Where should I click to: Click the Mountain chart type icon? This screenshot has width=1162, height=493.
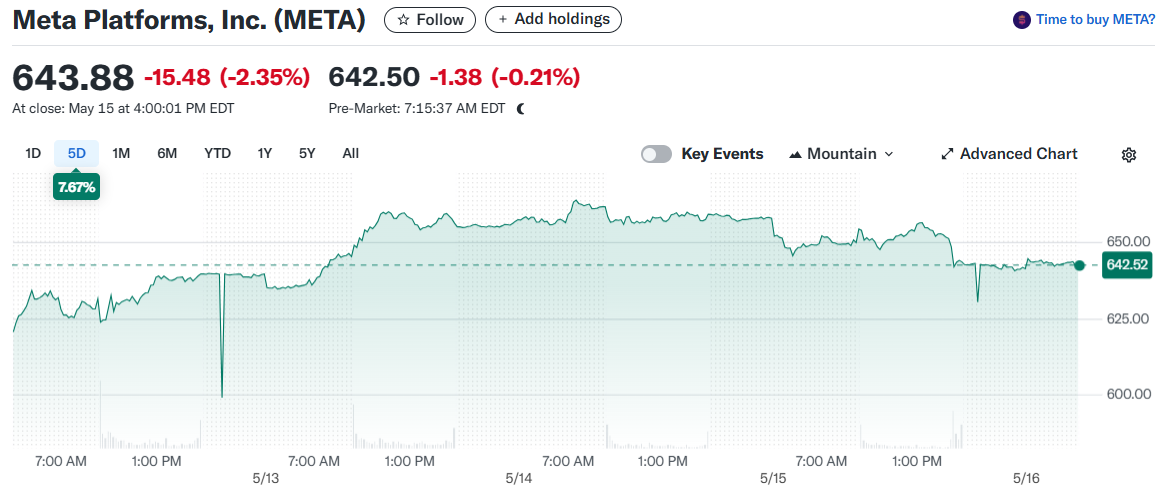pyautogui.click(x=796, y=154)
